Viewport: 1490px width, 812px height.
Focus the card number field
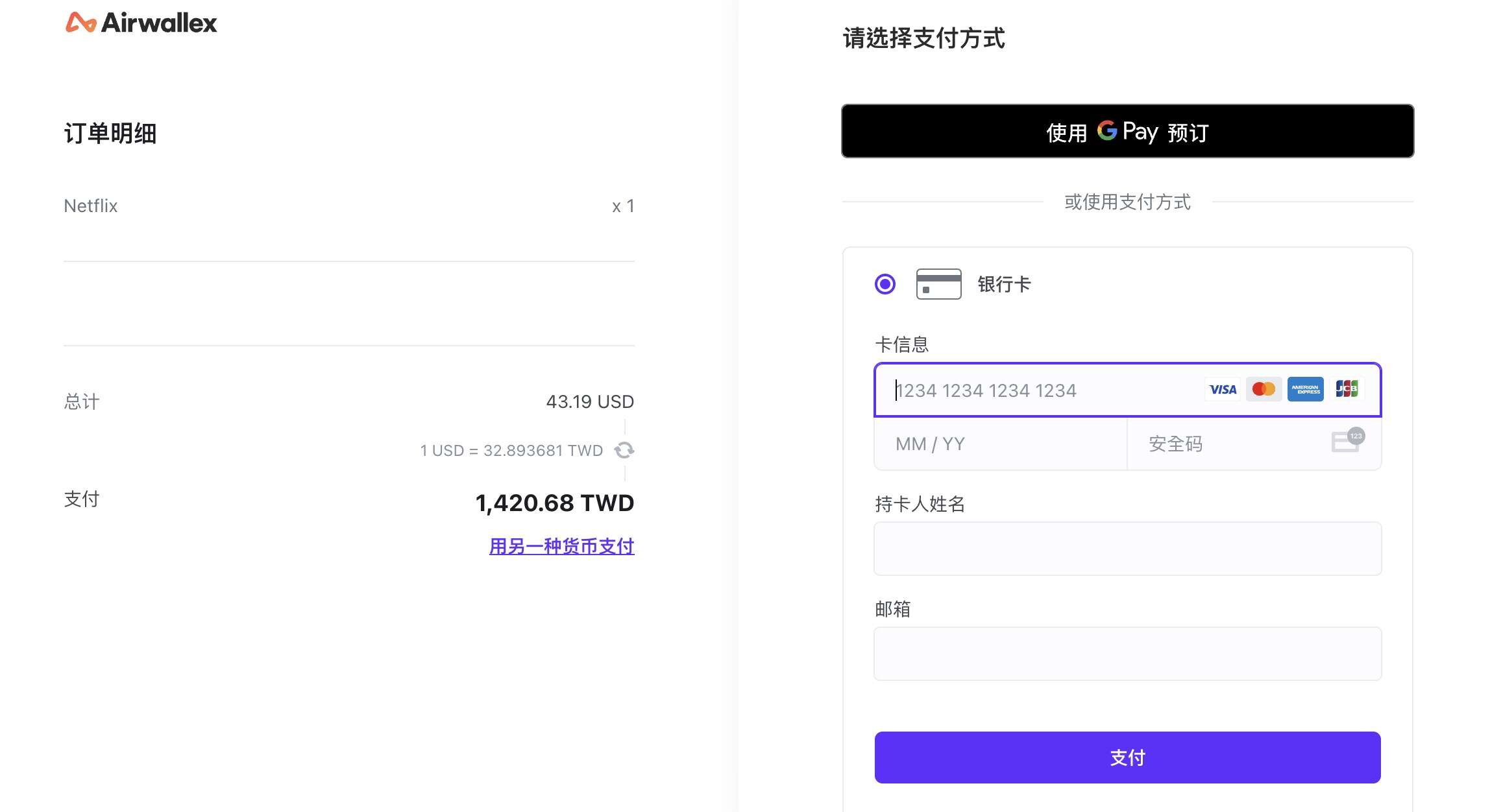click(1038, 390)
